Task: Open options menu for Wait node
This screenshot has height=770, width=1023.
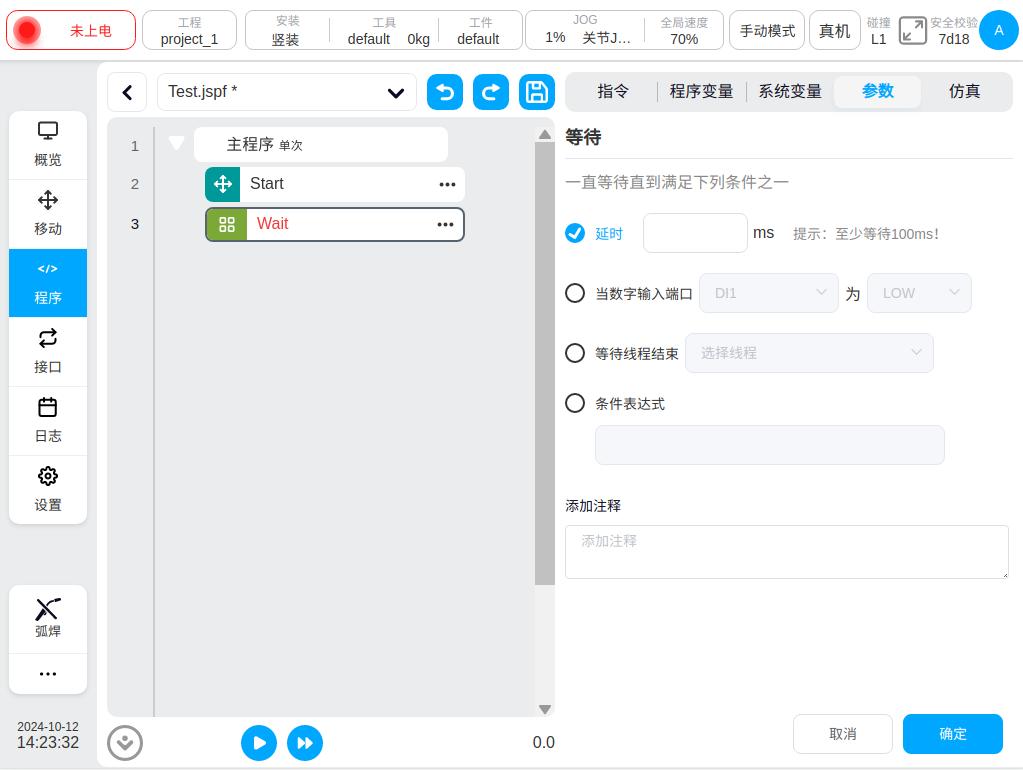Action: point(446,225)
